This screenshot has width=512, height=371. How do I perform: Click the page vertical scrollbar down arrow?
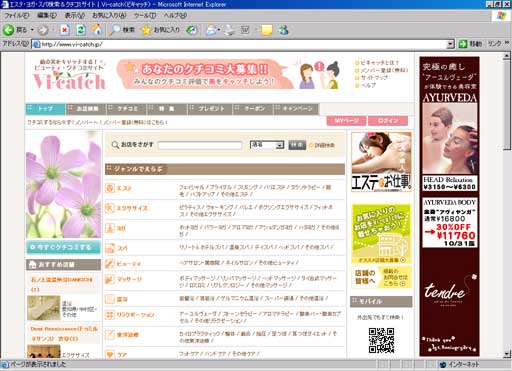[x=507, y=354]
